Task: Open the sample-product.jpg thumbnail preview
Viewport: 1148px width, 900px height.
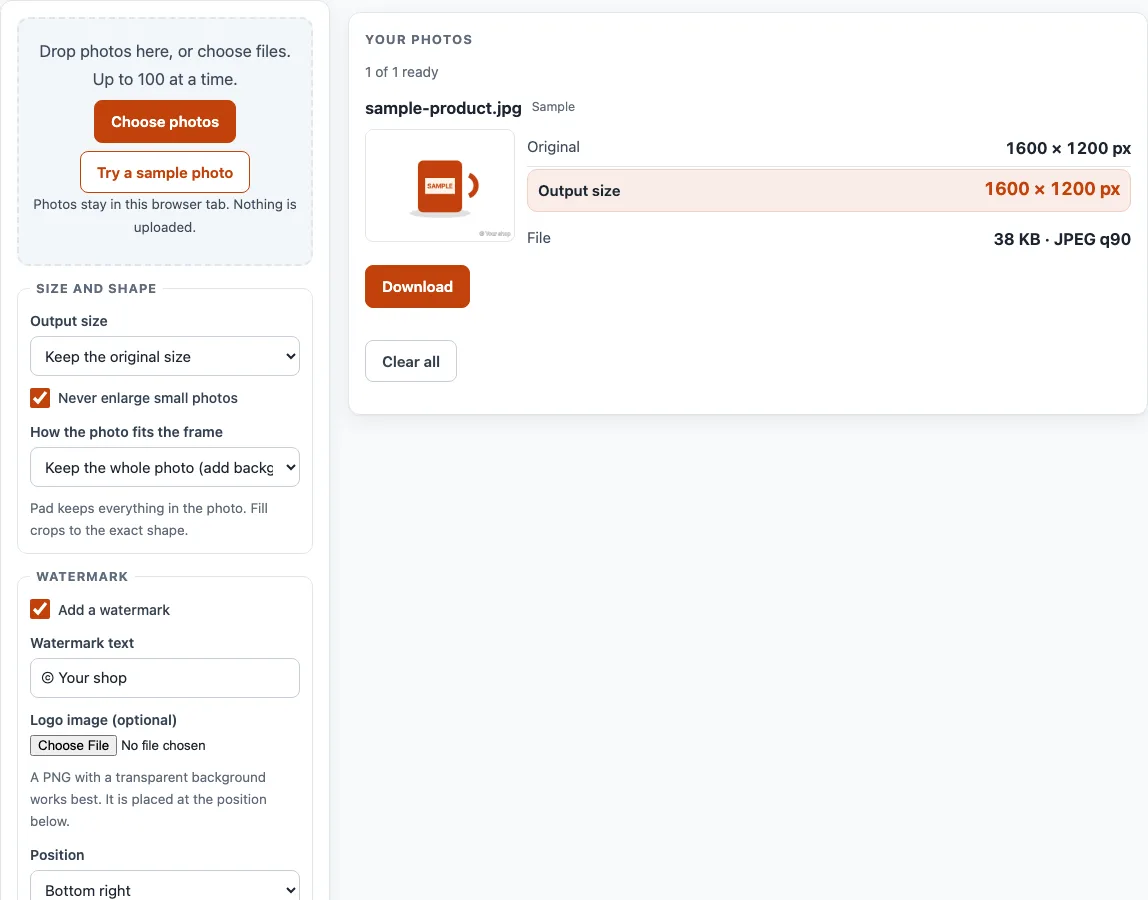Action: coord(440,185)
